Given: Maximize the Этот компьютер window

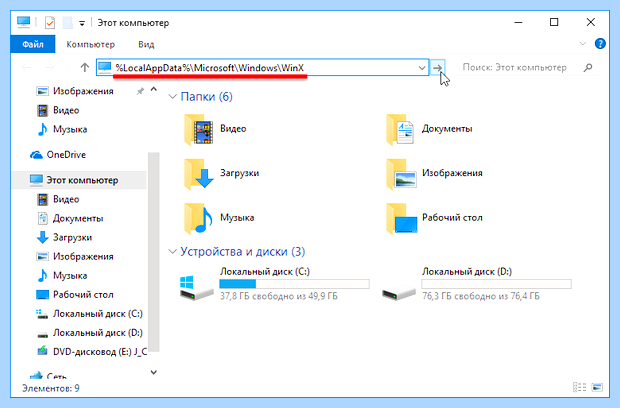Looking at the screenshot, I should pyautogui.click(x=554, y=23).
